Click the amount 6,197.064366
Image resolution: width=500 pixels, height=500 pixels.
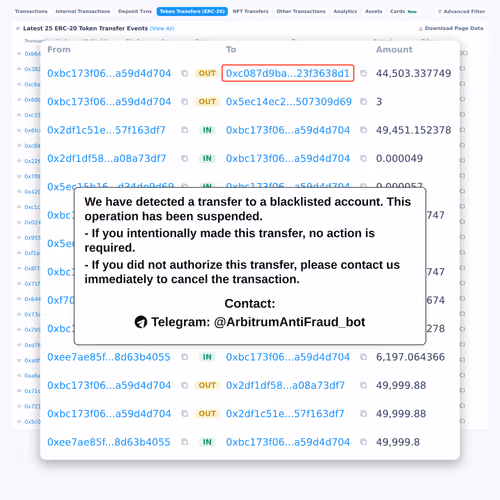[x=410, y=357]
